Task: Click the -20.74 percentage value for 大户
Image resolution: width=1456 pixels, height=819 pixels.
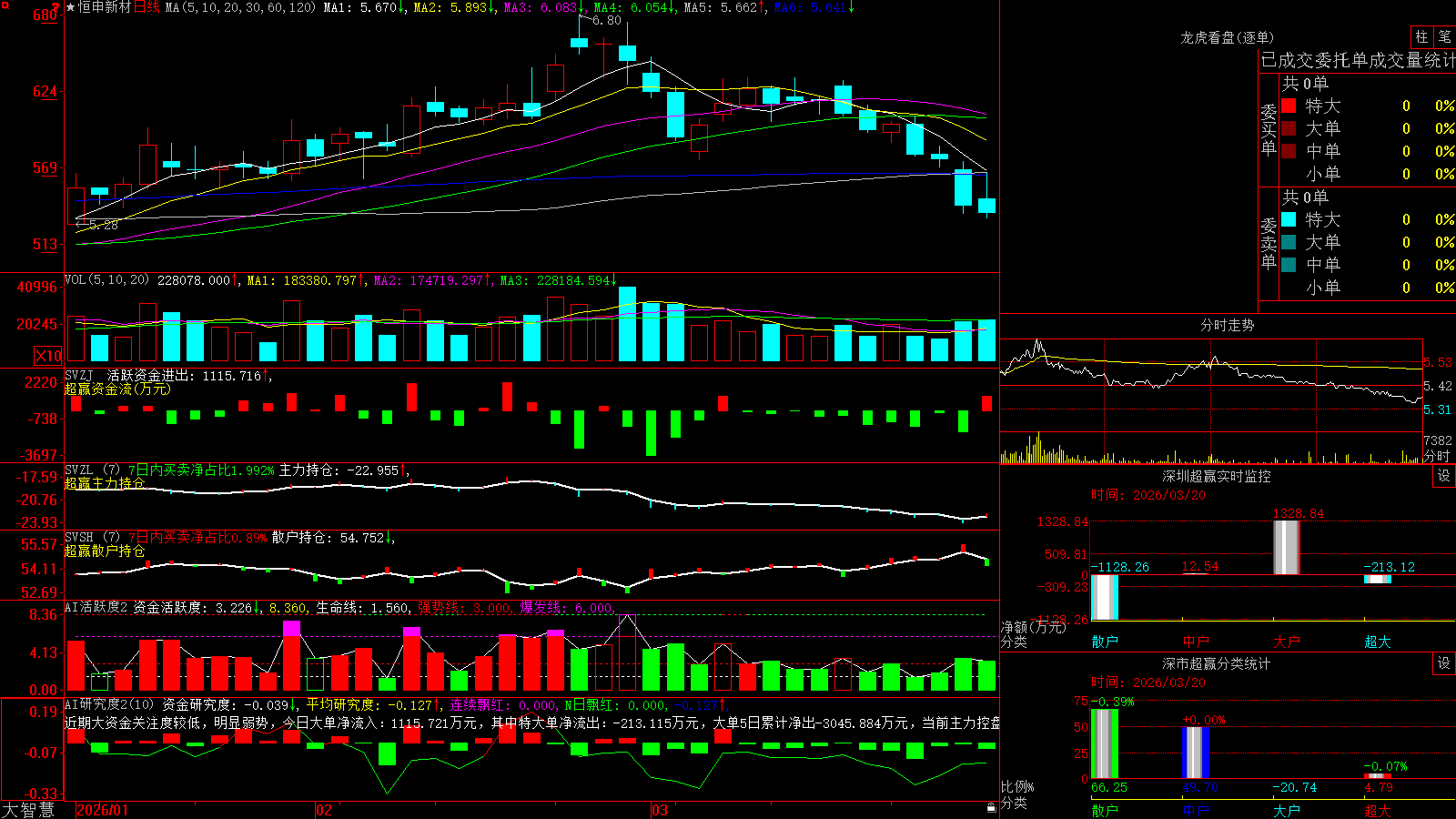Action: [1294, 787]
